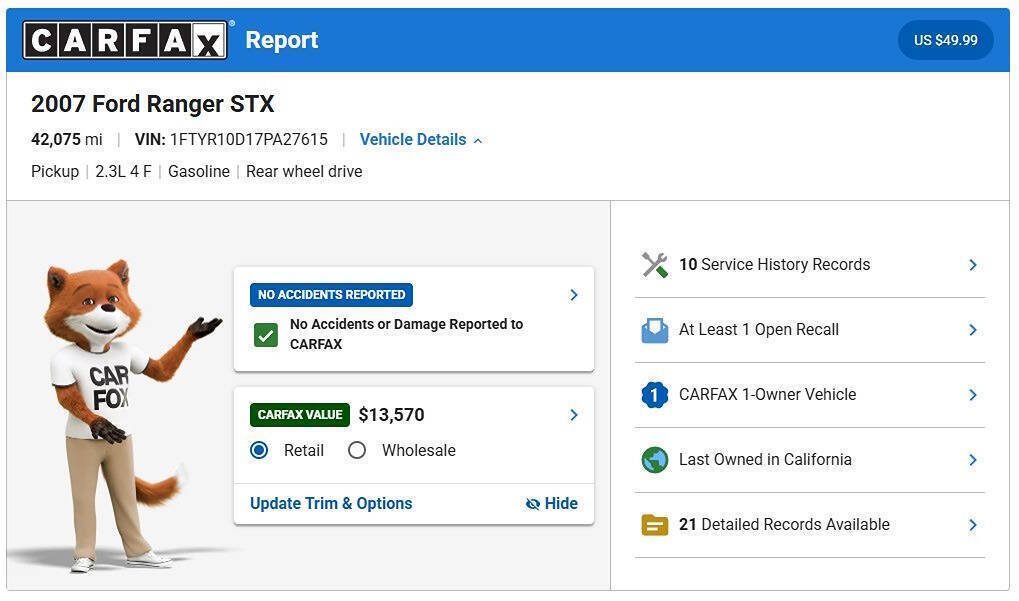Open the CARFAX Value details chevron
The height and width of the screenshot is (601, 1019).
point(574,415)
